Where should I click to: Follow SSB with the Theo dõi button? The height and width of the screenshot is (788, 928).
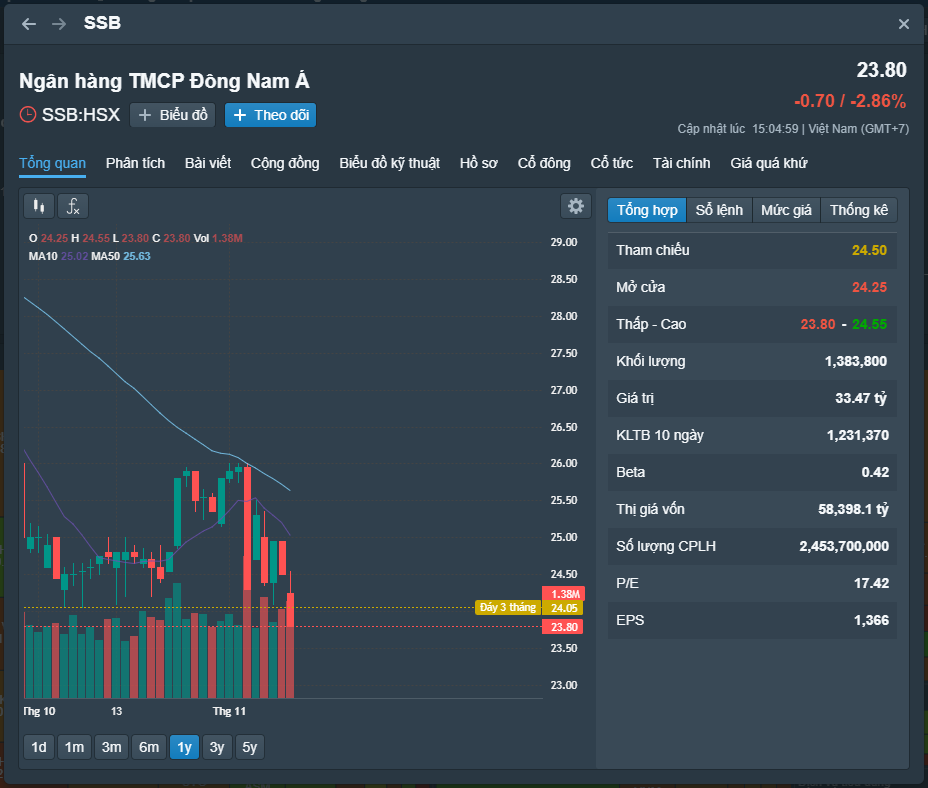point(270,115)
